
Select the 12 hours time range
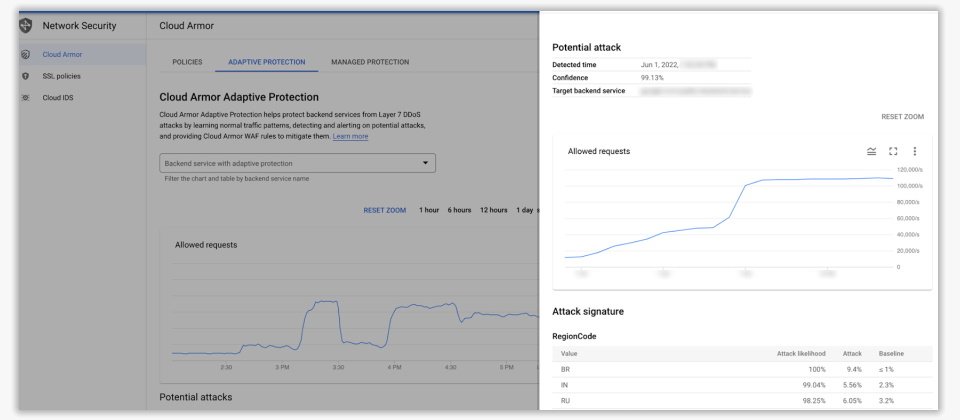coord(493,210)
